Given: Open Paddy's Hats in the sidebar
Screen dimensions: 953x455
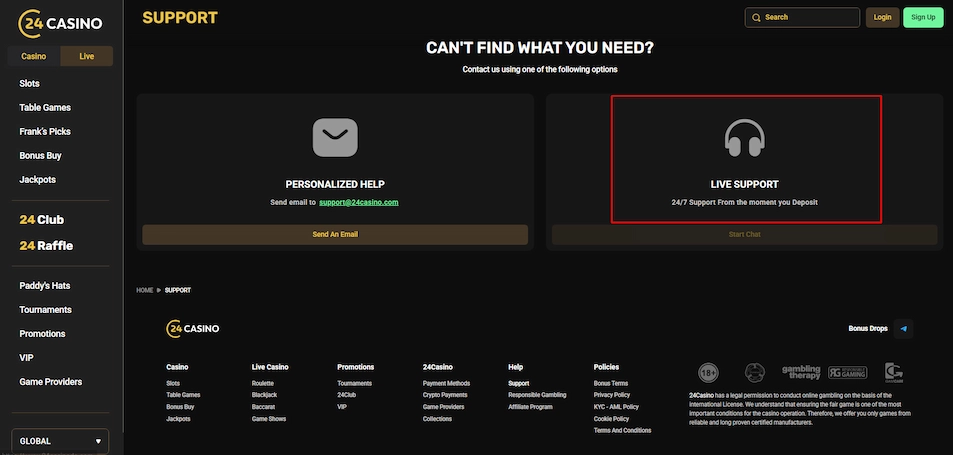Looking at the screenshot, I should click(44, 286).
